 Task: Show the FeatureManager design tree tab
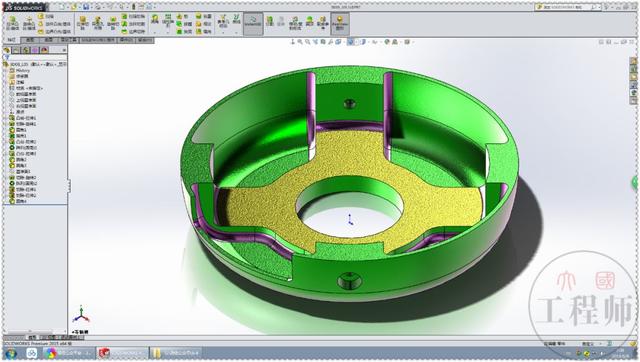tap(7, 50)
